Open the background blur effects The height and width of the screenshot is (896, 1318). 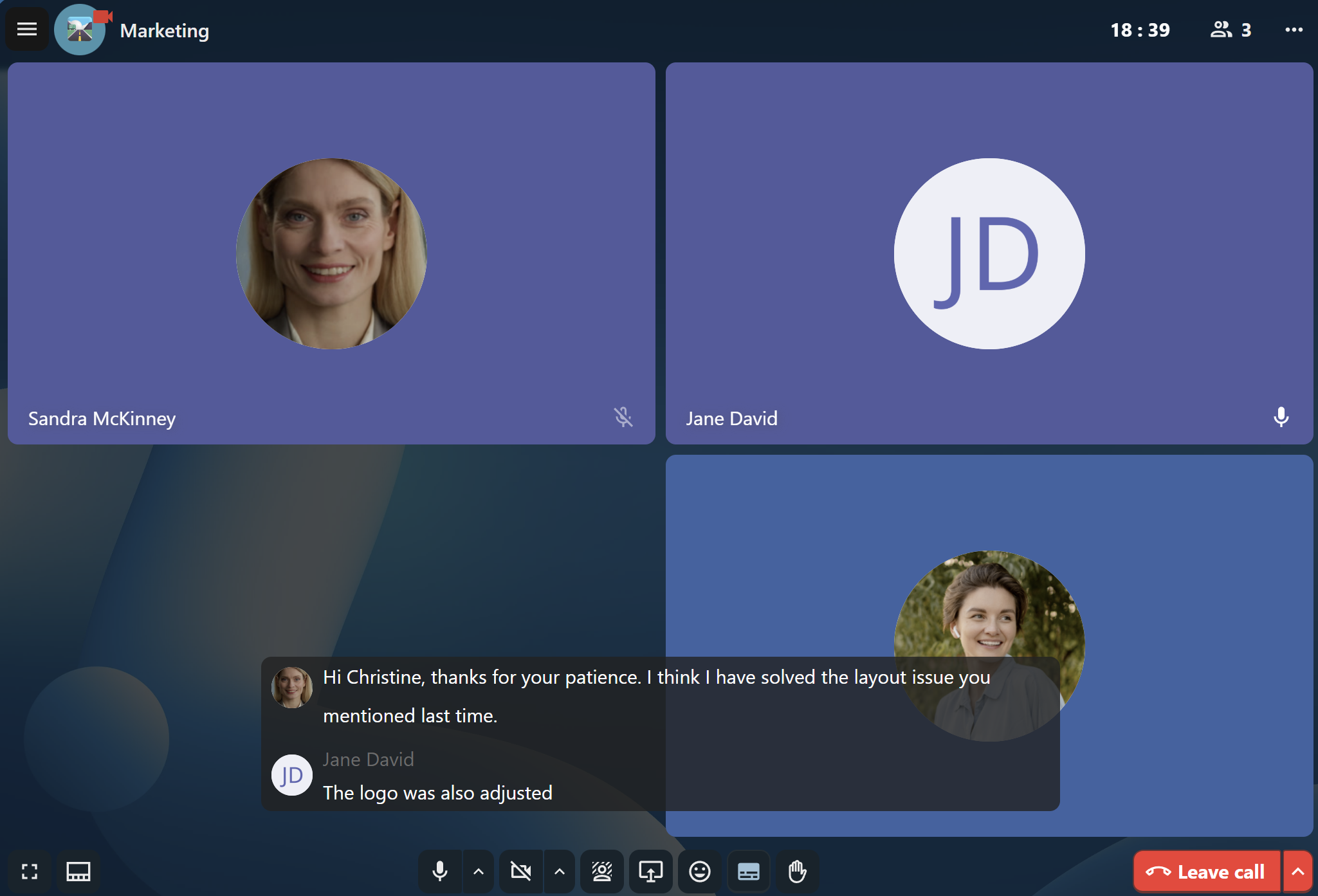pyautogui.click(x=602, y=872)
